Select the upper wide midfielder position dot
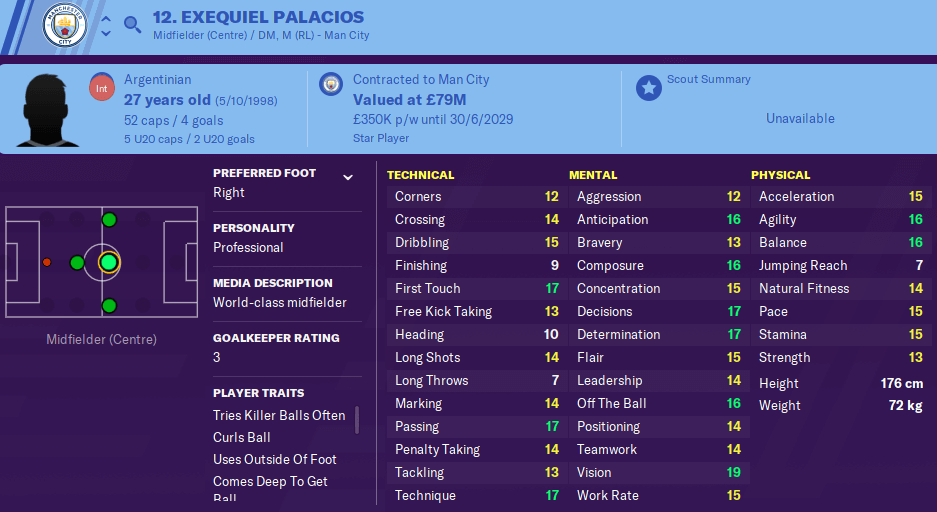The height and width of the screenshot is (512, 937). click(109, 220)
